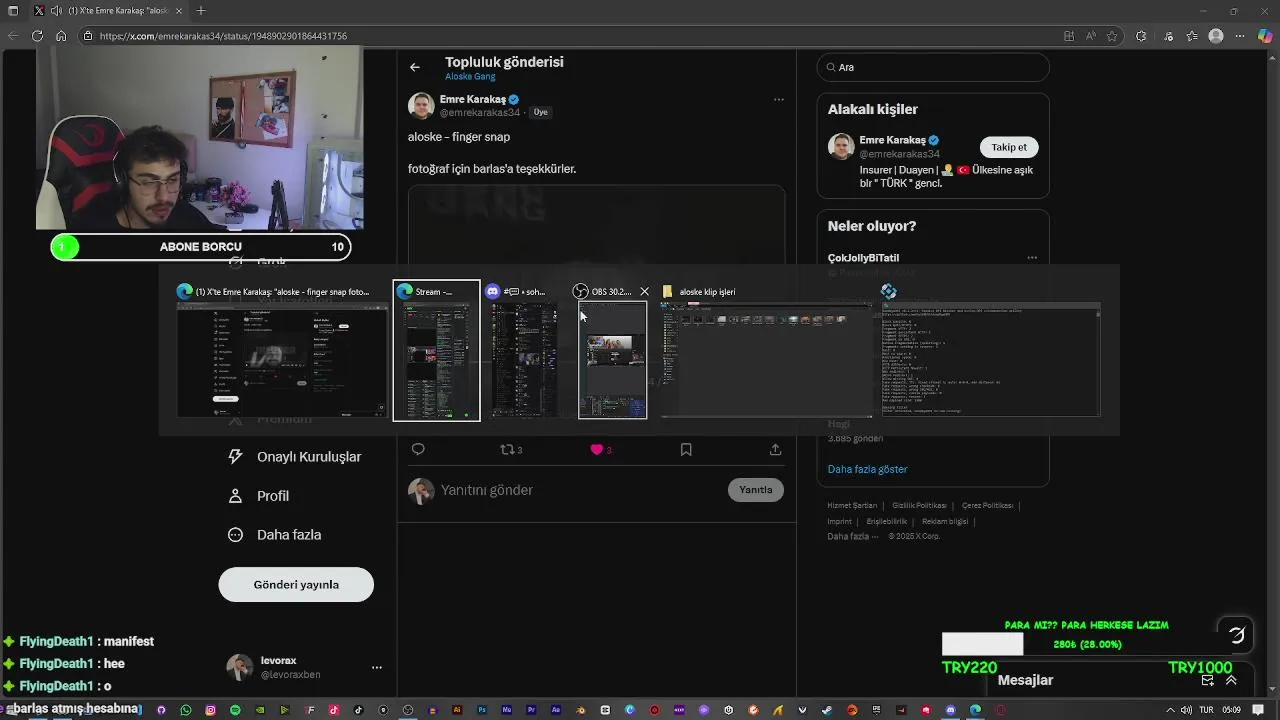Open Hizmet Şartları footer link
1280x720 pixels.
(852, 506)
